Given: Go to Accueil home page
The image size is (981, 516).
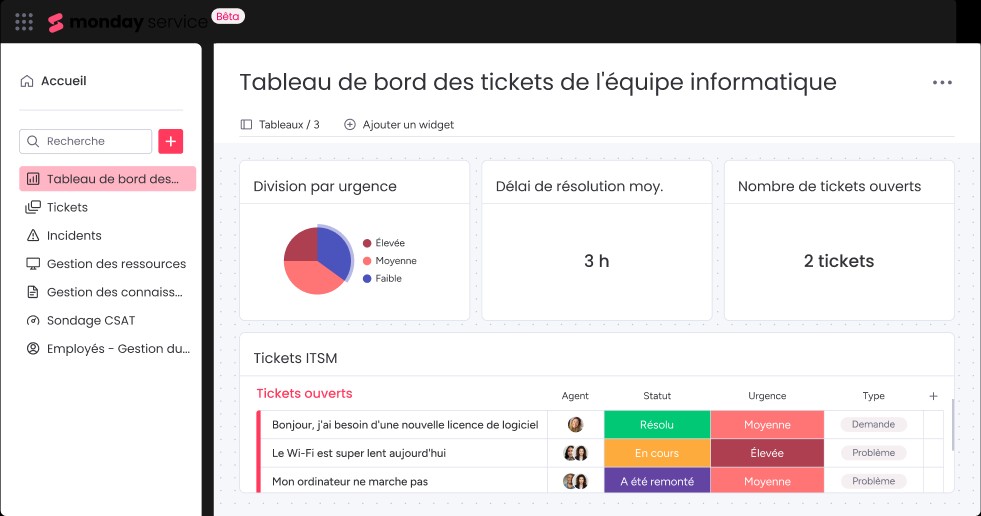Looking at the screenshot, I should (x=63, y=81).
